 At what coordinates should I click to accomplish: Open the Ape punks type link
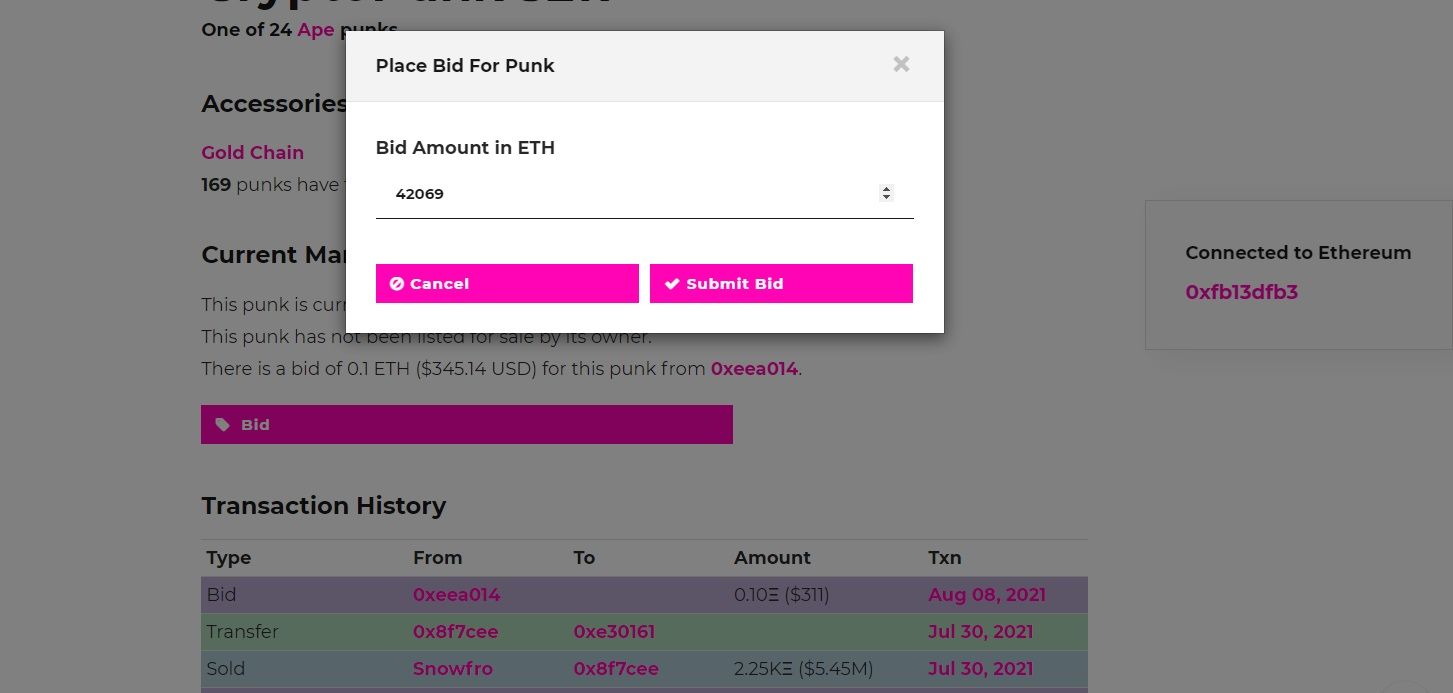coord(315,30)
